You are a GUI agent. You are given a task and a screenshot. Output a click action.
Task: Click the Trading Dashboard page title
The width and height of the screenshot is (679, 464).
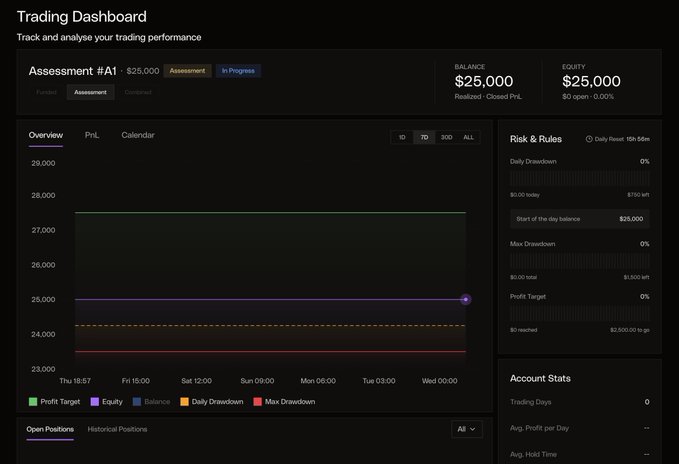pyautogui.click(x=81, y=16)
